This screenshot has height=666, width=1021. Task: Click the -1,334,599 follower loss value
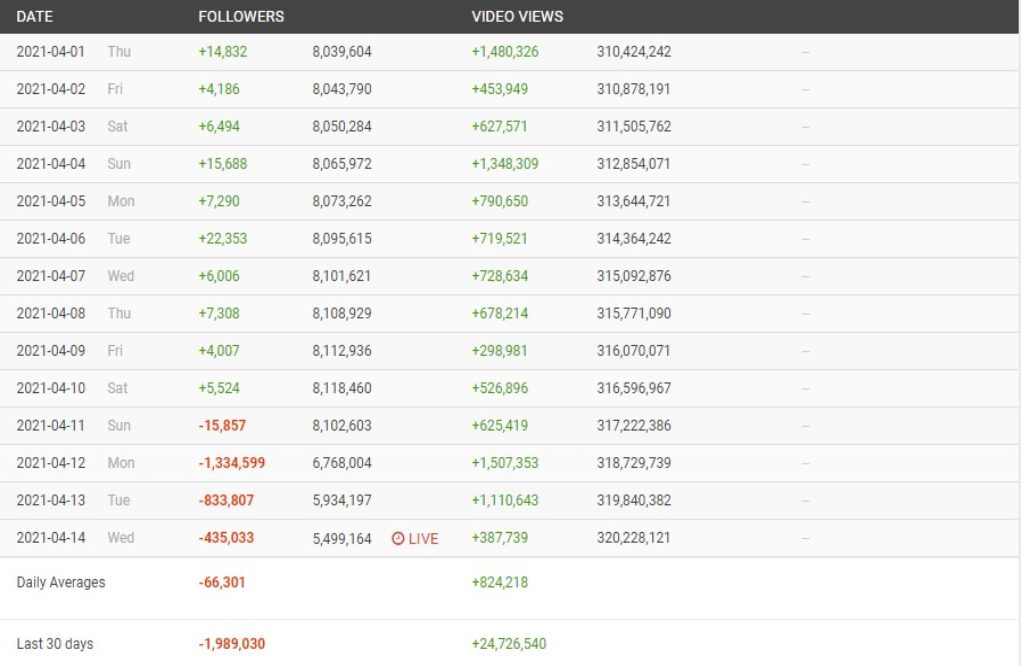pyautogui.click(x=232, y=463)
